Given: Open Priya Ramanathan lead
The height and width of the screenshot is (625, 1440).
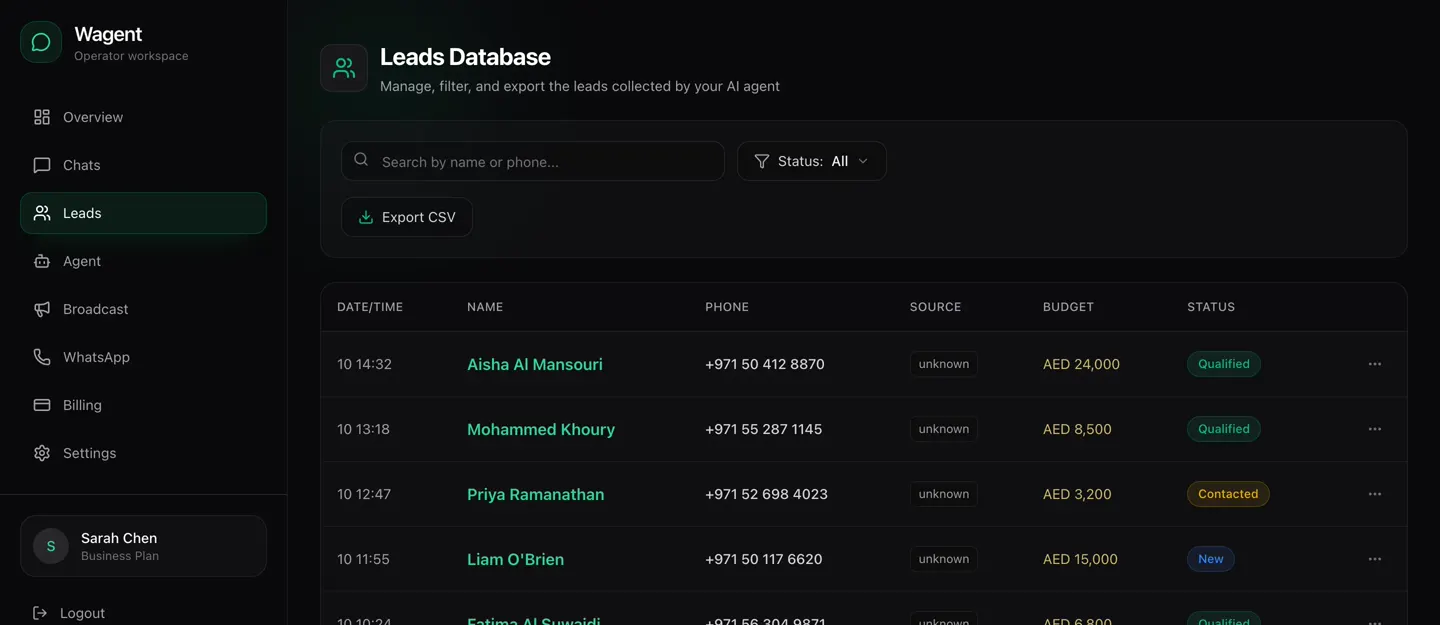Looking at the screenshot, I should pos(535,494).
